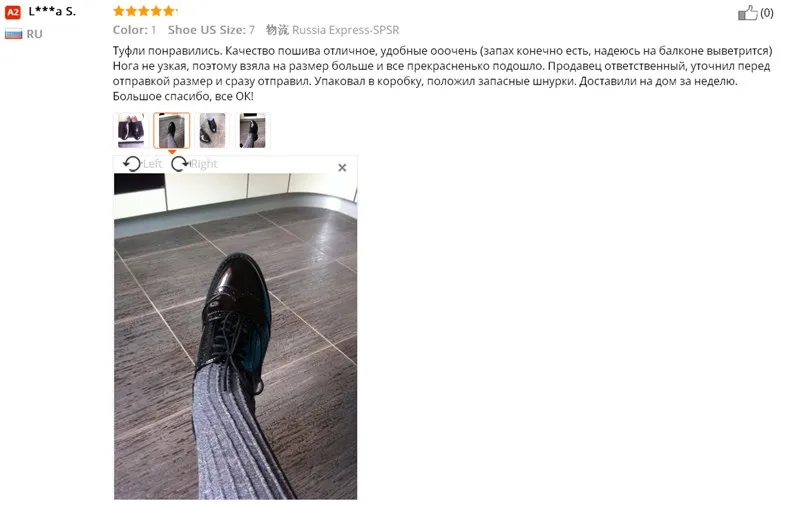Click the enlarged shoe photo
The height and width of the screenshot is (505, 790).
click(235, 336)
